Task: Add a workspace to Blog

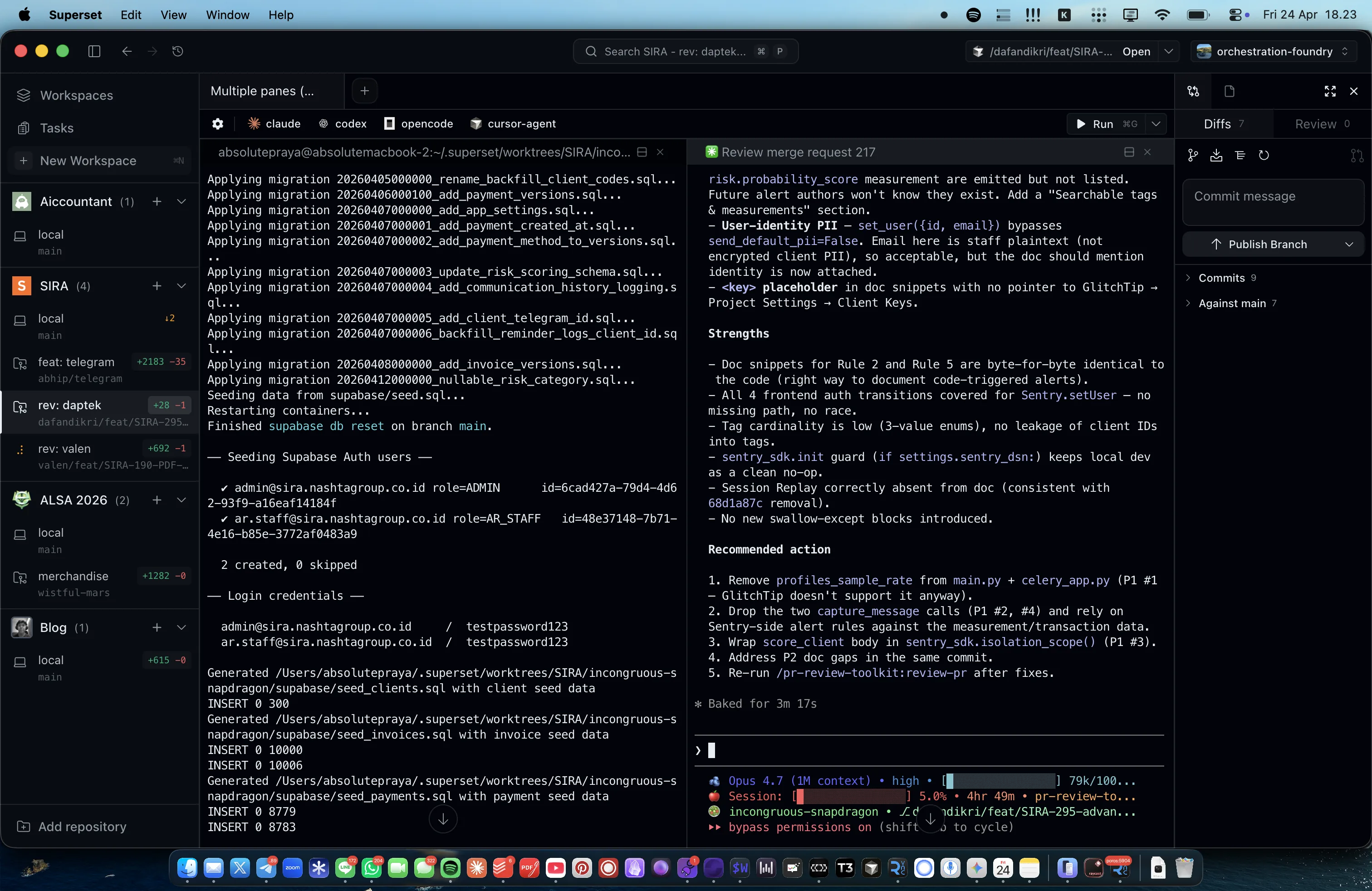Action: pos(157,627)
